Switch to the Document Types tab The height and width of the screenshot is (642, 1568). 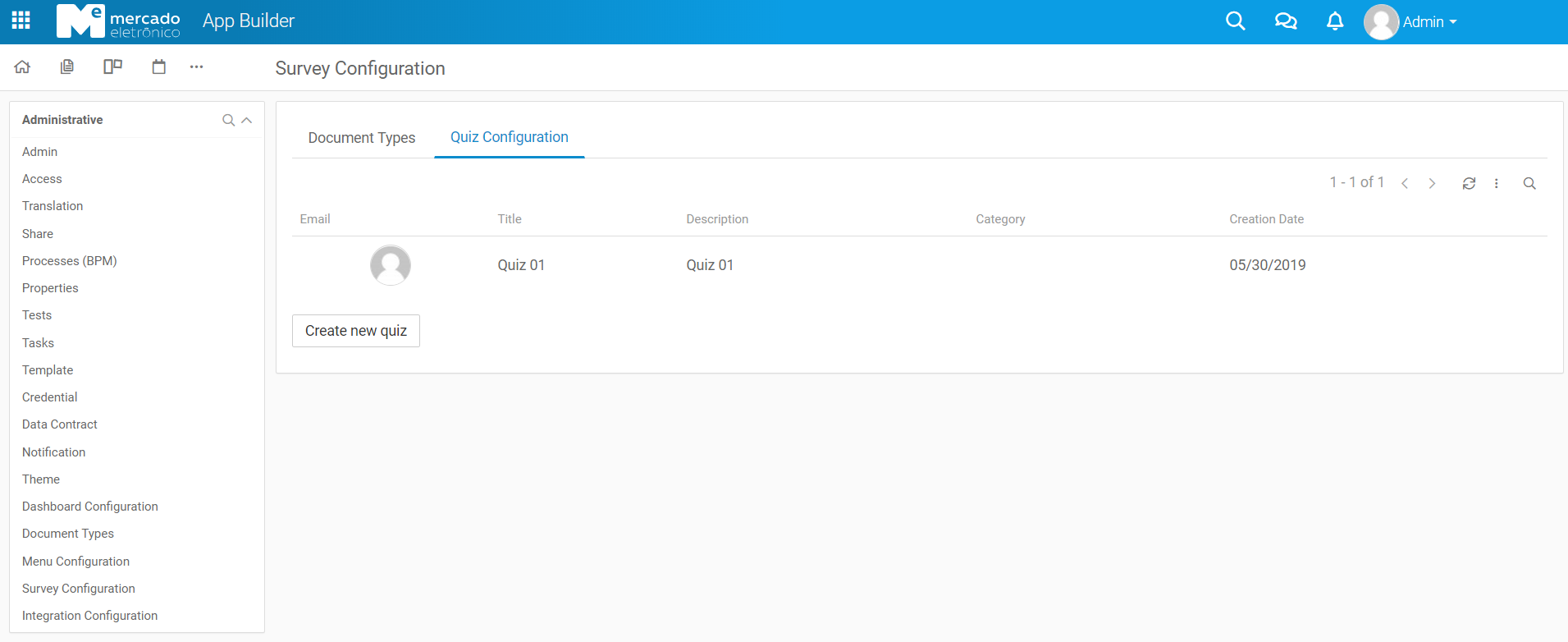coord(362,138)
